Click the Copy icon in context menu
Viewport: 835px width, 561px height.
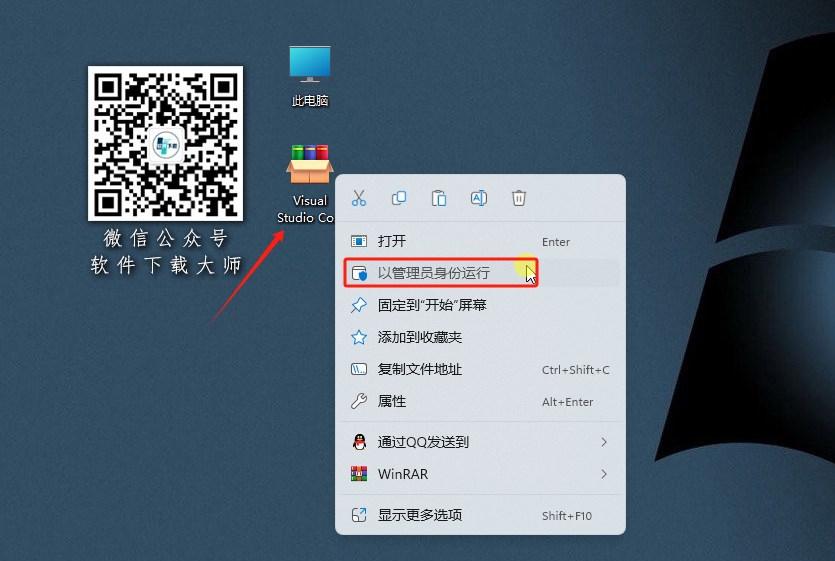(399, 198)
